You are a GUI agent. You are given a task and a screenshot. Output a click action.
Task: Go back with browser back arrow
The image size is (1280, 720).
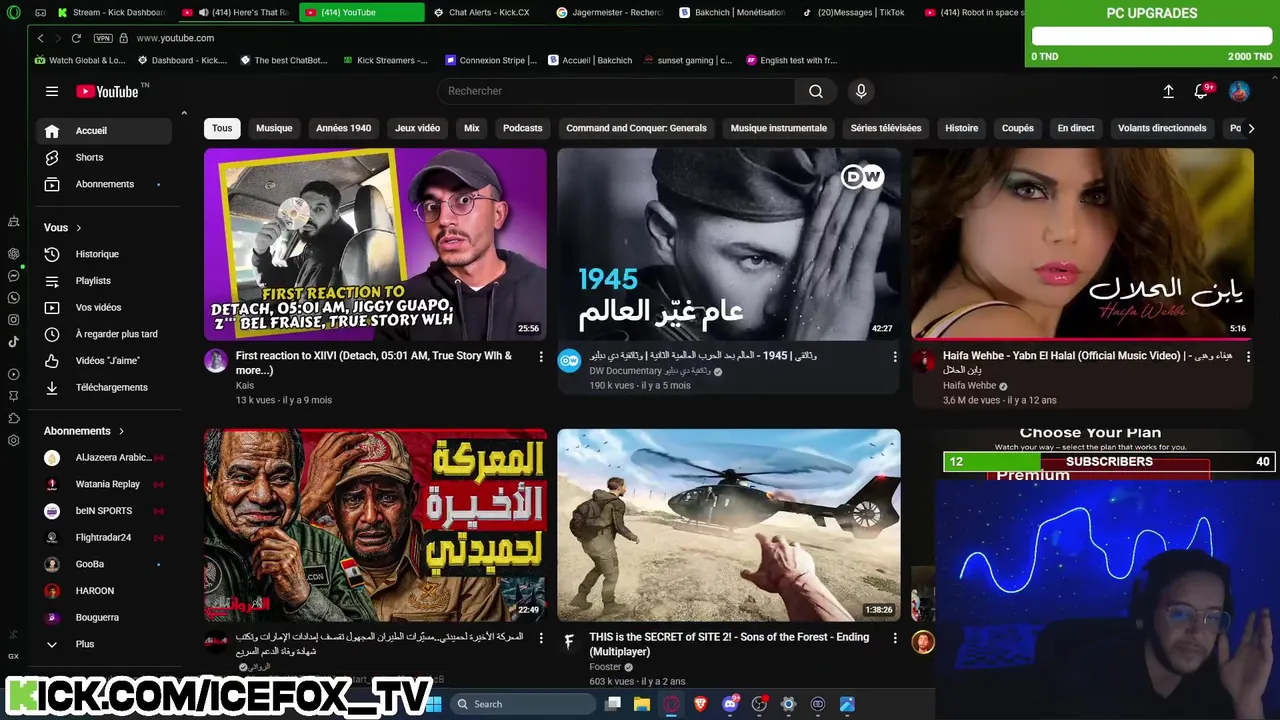40,38
